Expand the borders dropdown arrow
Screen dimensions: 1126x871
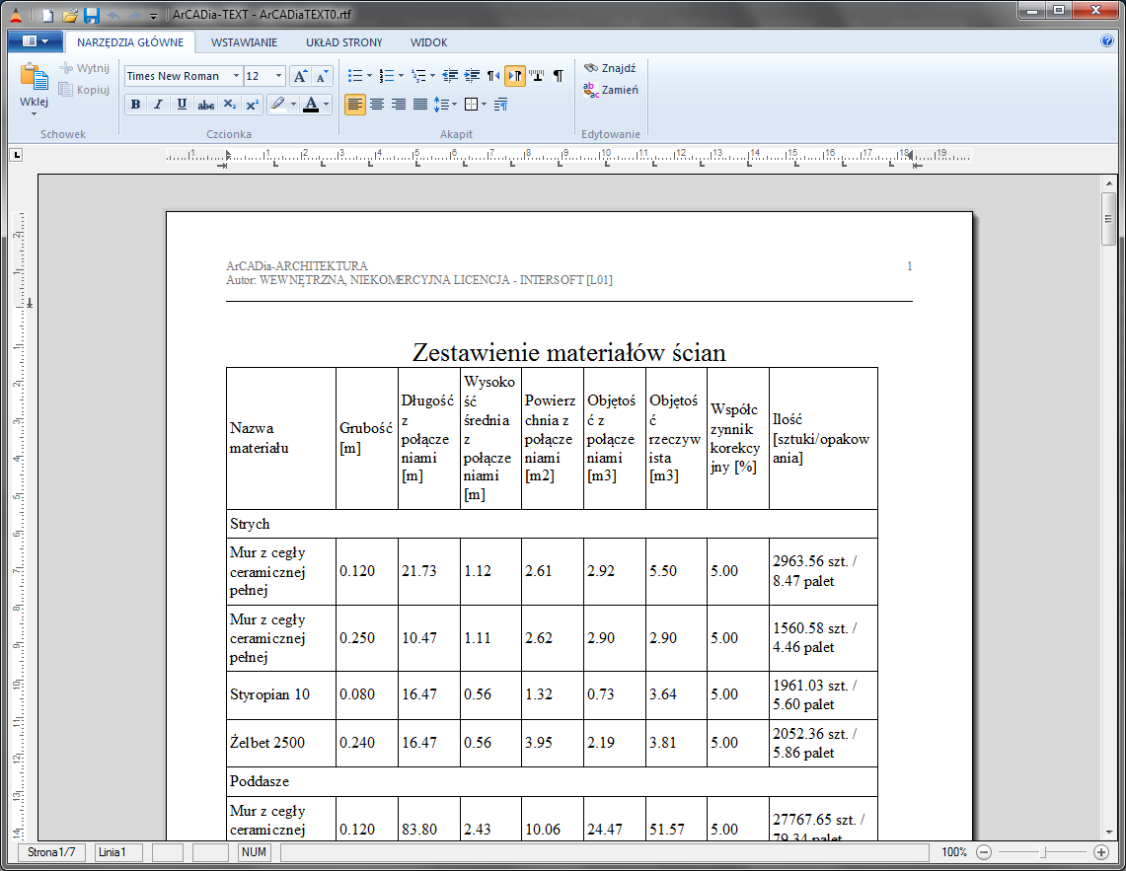(484, 105)
